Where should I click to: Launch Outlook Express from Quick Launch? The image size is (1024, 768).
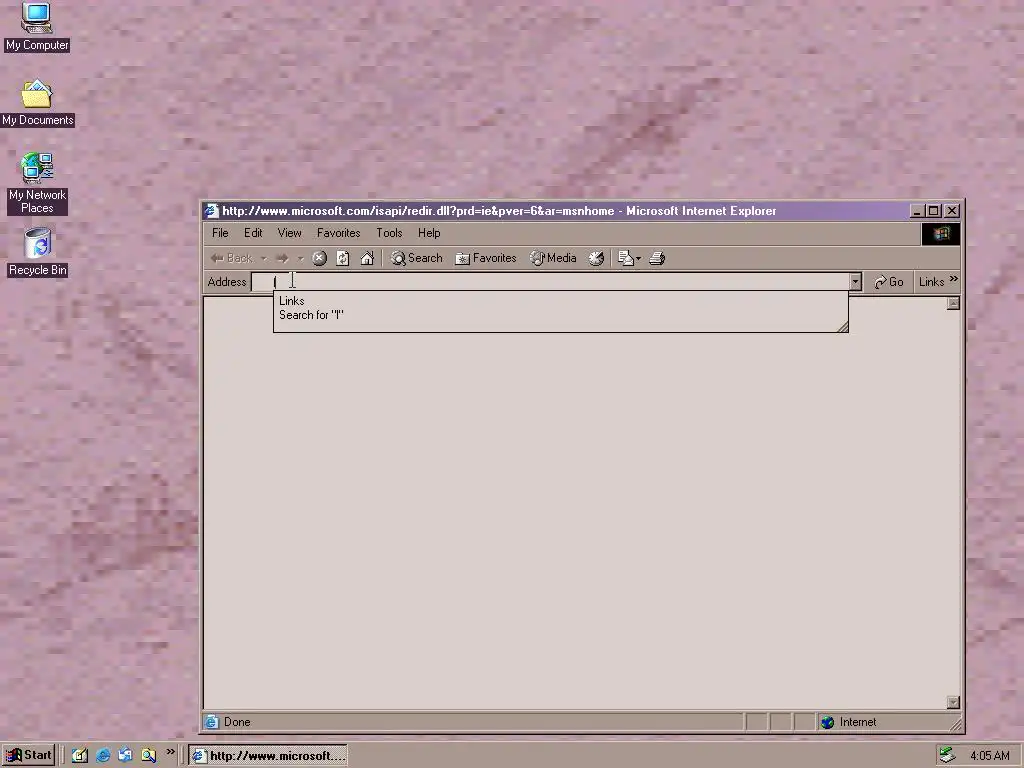125,756
